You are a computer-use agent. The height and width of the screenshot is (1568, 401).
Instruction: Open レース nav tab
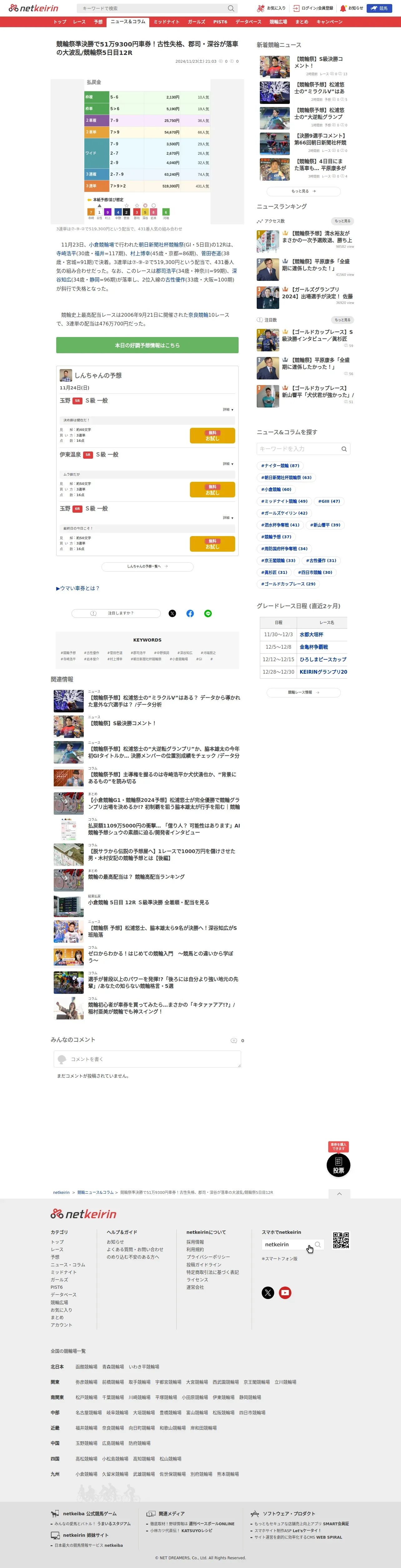click(79, 22)
